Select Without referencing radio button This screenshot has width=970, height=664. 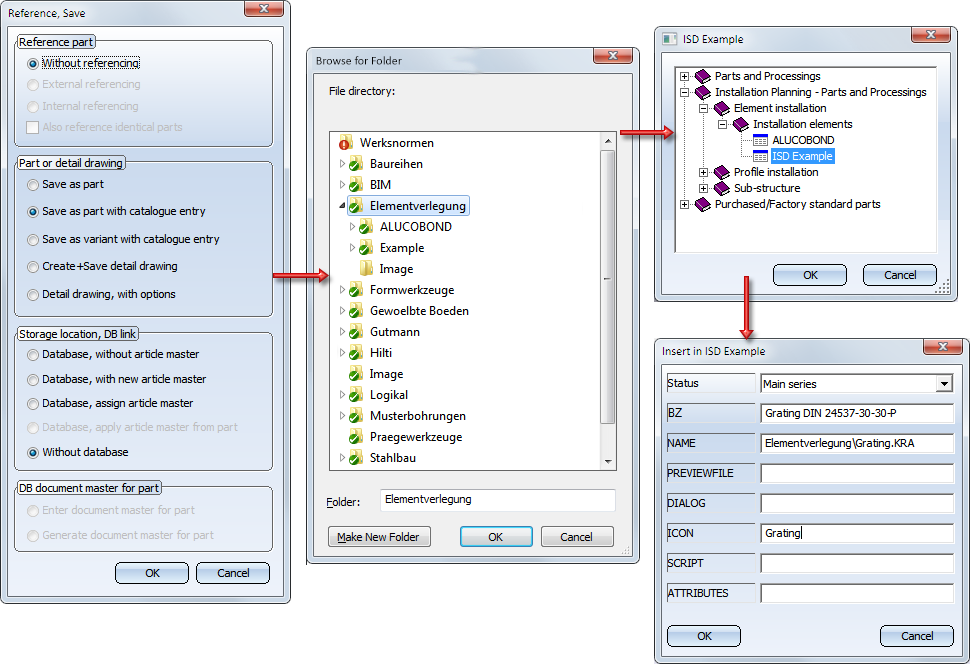pos(33,64)
